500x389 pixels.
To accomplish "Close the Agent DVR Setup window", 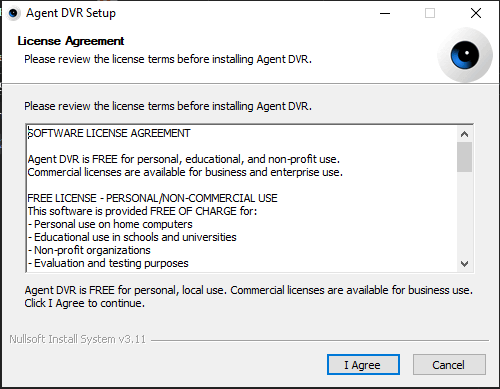I will pyautogui.click(x=476, y=13).
